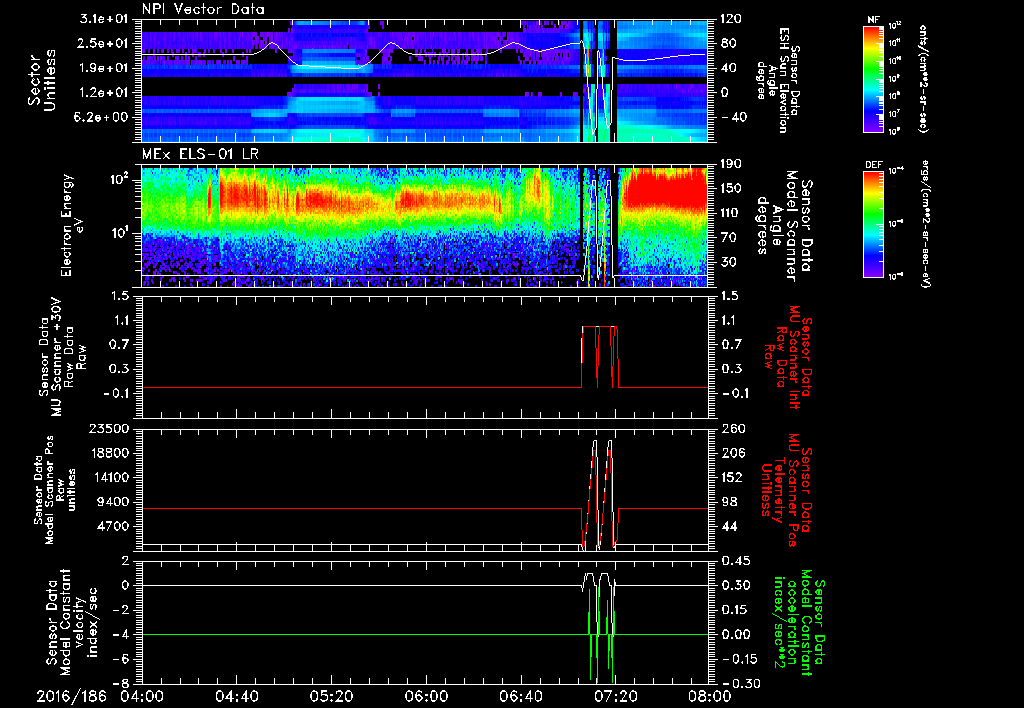This screenshot has width=1024, height=708.
Task: Click the '0.45' acceleration tick value
Action: coord(734,561)
